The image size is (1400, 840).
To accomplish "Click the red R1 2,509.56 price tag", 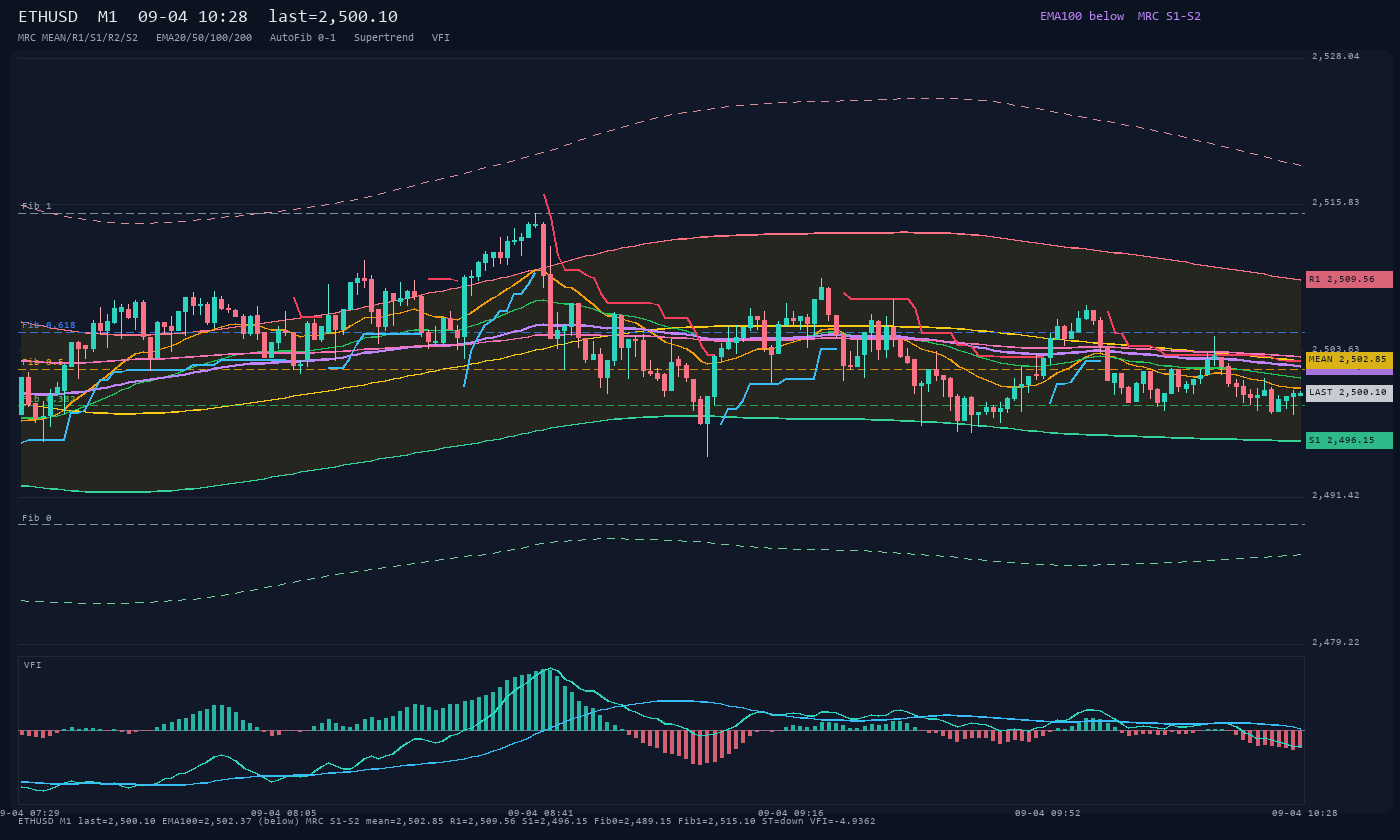I will tap(1349, 279).
